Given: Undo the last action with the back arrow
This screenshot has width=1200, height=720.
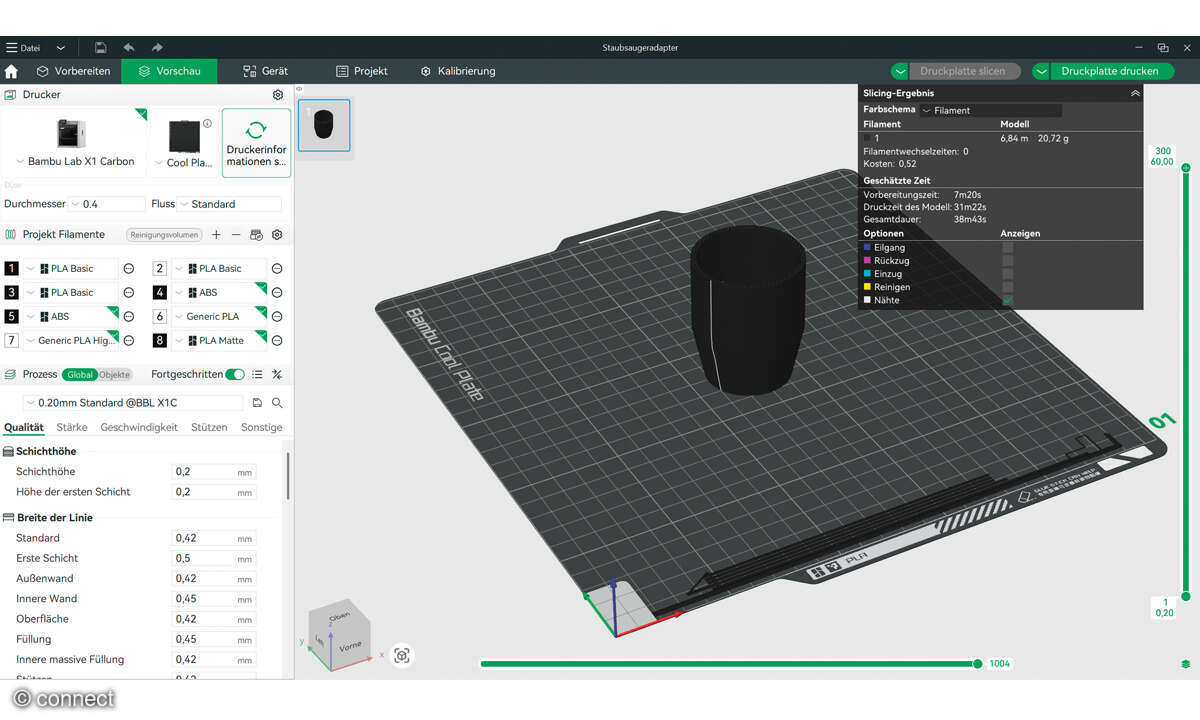Looking at the screenshot, I should pyautogui.click(x=129, y=47).
